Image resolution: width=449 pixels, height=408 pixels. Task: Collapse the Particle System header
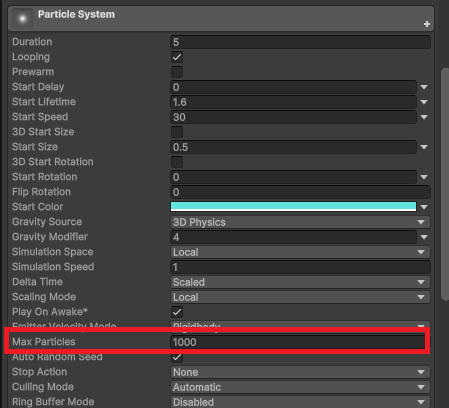(x=221, y=18)
